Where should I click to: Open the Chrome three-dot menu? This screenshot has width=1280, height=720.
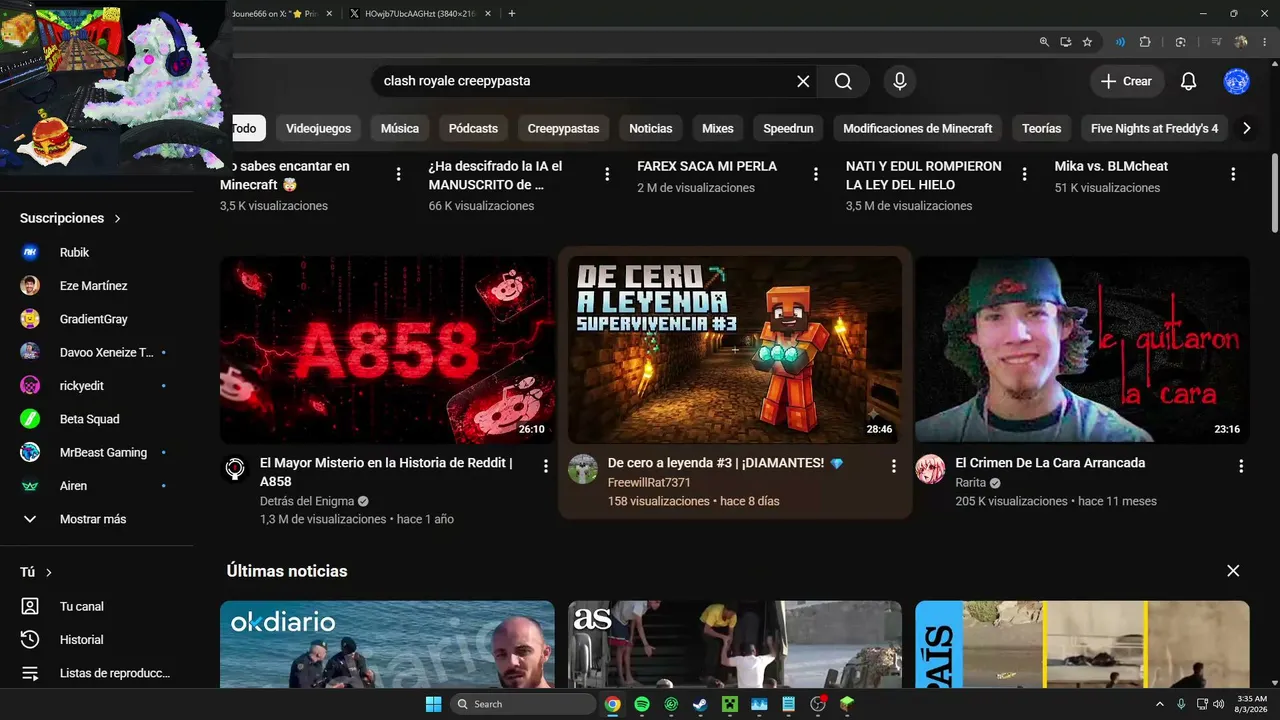(x=1263, y=42)
